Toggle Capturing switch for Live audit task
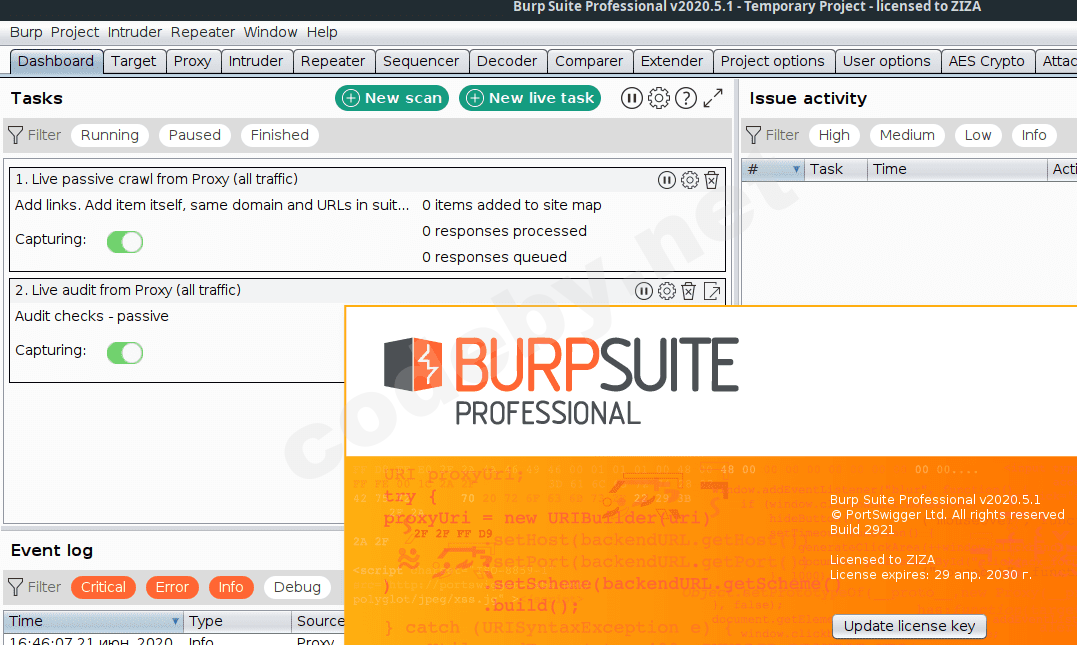 125,353
